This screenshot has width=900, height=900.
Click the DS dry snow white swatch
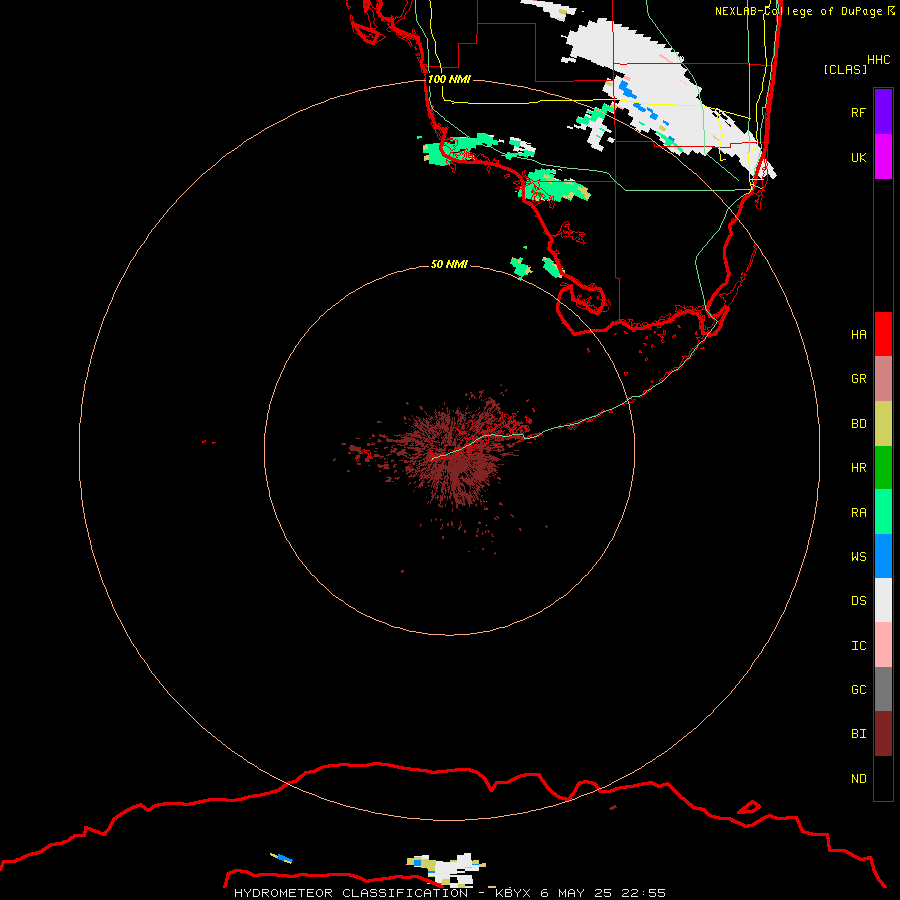coord(883,600)
